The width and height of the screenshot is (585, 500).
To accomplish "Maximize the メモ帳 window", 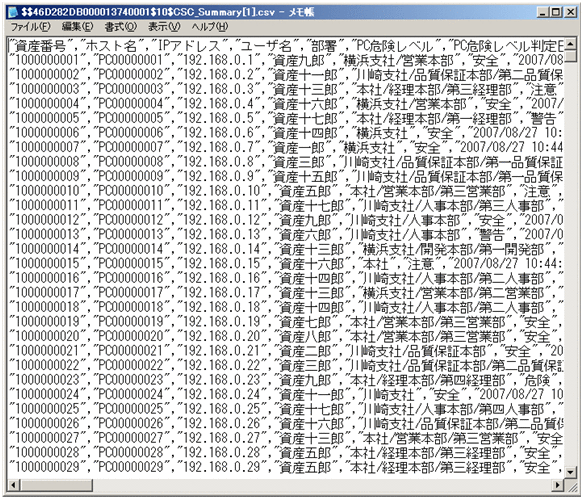I will 556,12.
